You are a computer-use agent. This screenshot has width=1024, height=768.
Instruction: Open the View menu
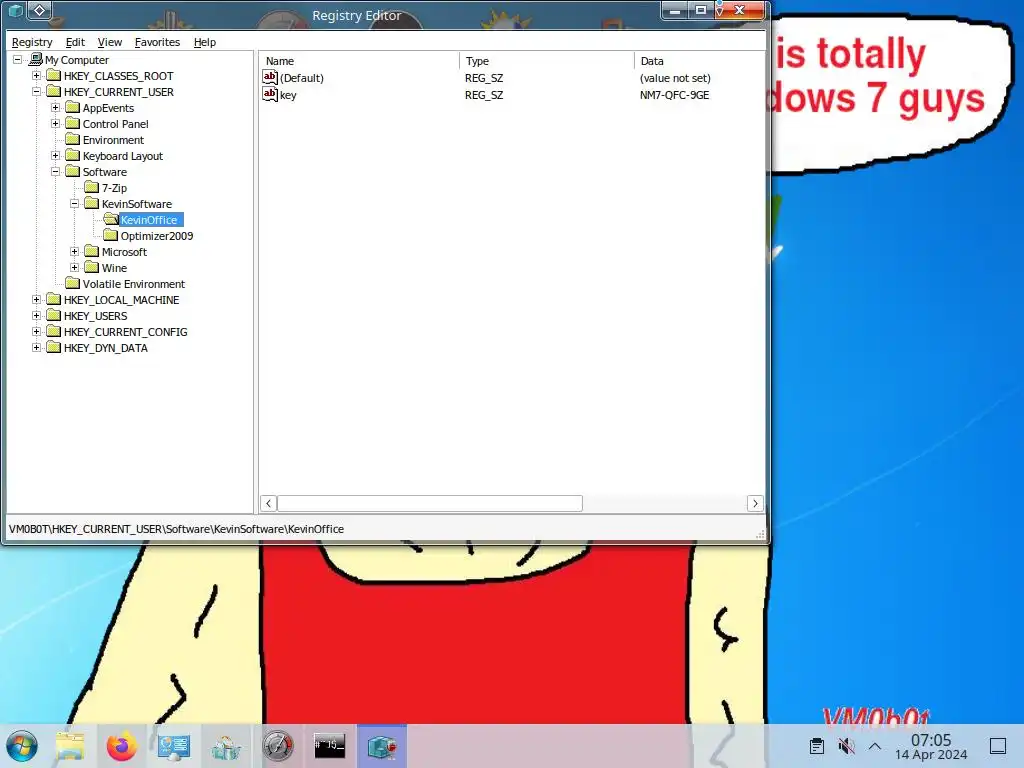click(x=110, y=42)
